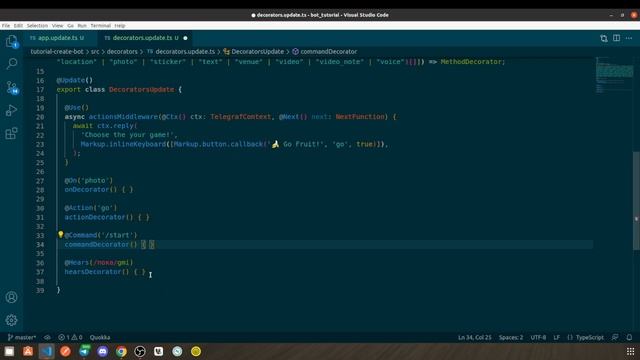Click actionsMiddleware method name
640x360 pixels.
click(123, 117)
